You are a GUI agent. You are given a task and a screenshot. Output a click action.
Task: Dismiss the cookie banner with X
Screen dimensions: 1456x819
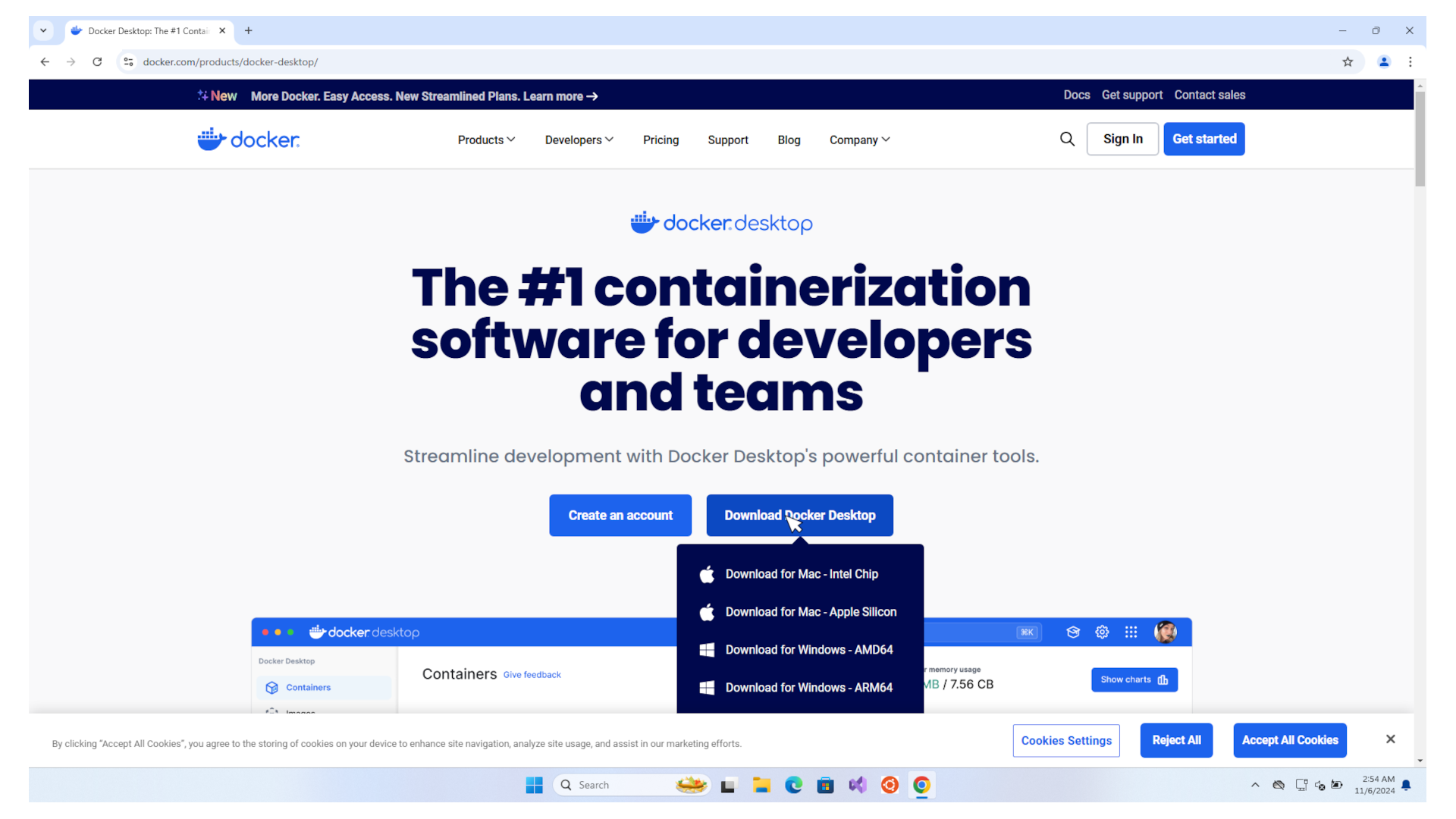1390,739
